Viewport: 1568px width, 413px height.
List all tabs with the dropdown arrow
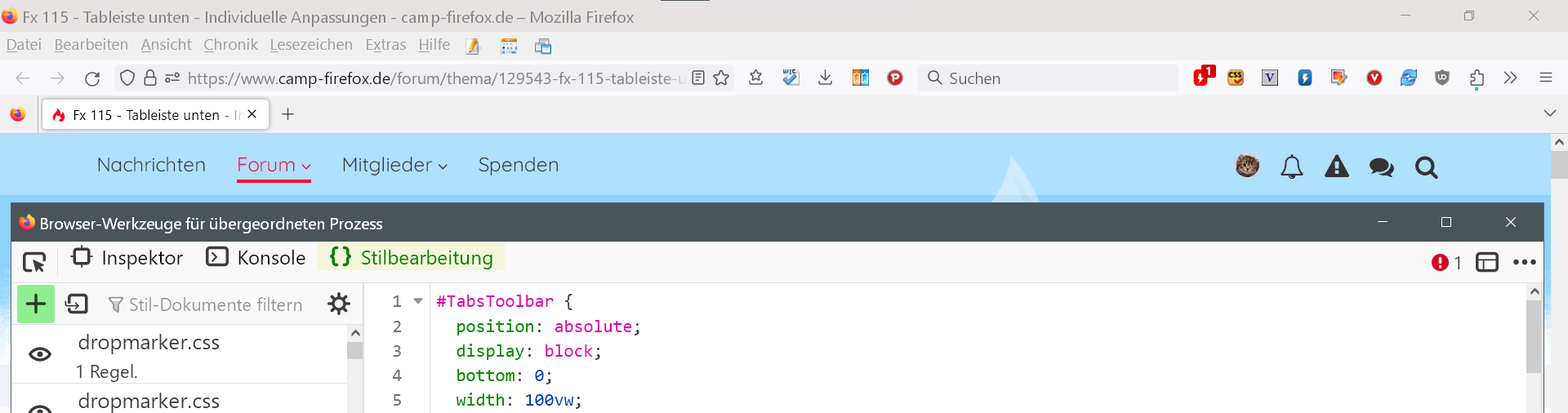click(1549, 113)
